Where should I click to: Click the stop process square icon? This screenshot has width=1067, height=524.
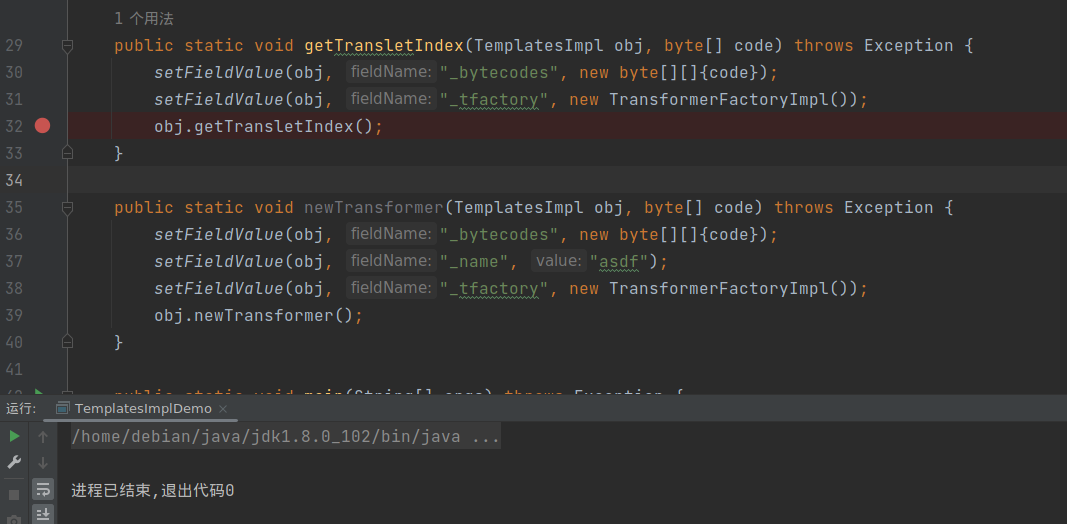(x=14, y=494)
